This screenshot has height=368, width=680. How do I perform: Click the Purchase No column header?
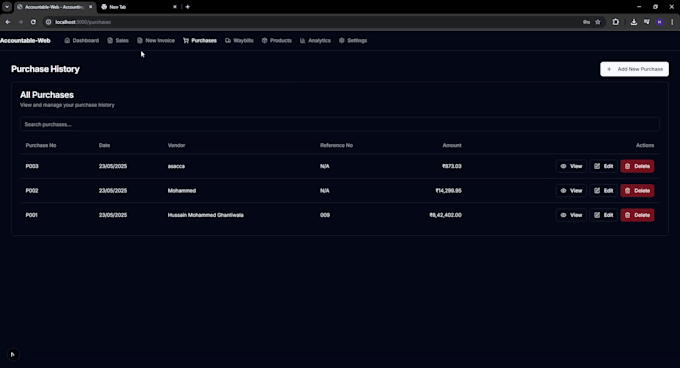coord(41,145)
